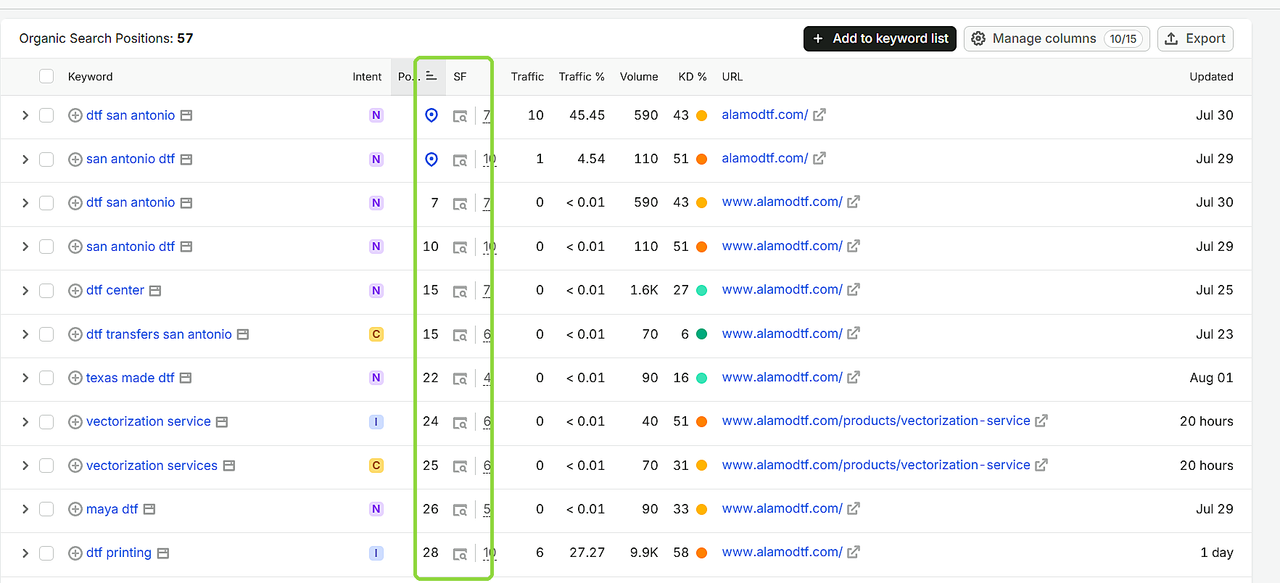1280x583 pixels.
Task: Click SF column search icon in 'dtf center' row
Action: pyautogui.click(x=460, y=291)
